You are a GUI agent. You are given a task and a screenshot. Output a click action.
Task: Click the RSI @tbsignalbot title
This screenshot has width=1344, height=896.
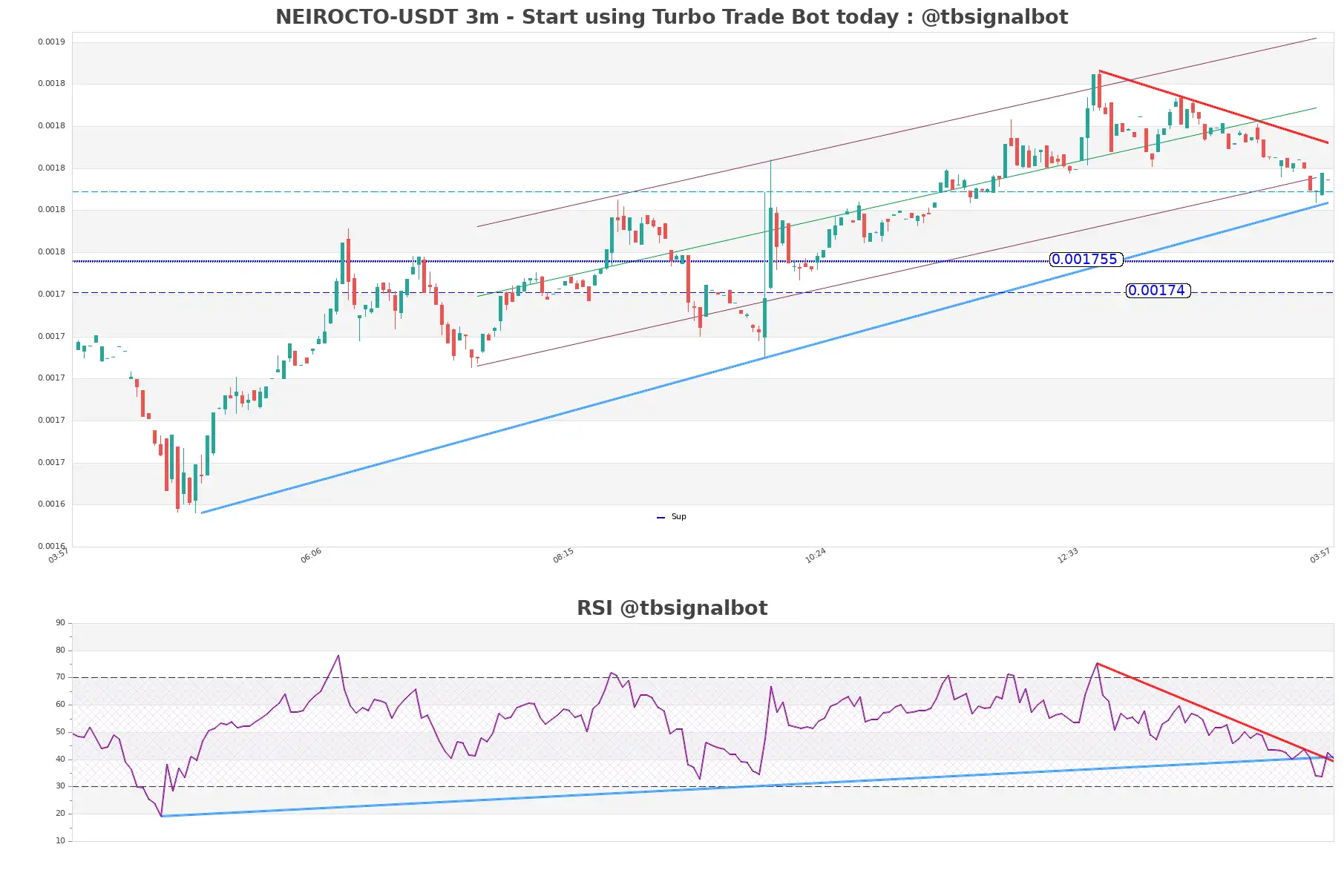(x=672, y=608)
